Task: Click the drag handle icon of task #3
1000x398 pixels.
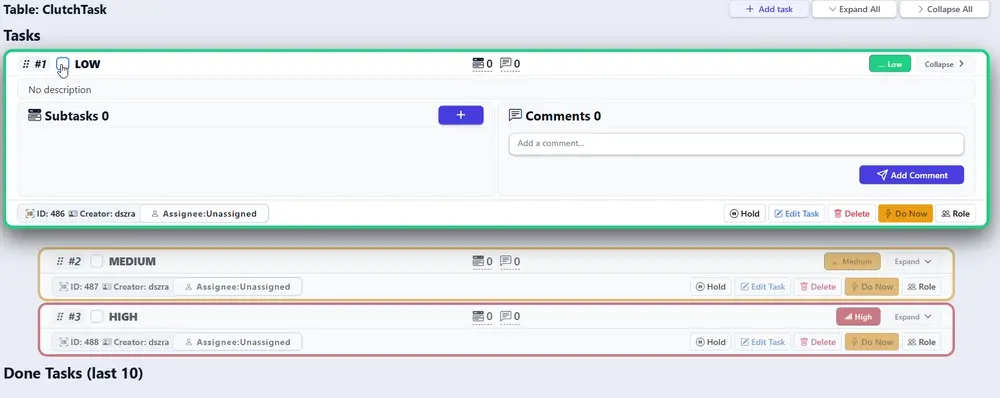Action: click(x=60, y=317)
